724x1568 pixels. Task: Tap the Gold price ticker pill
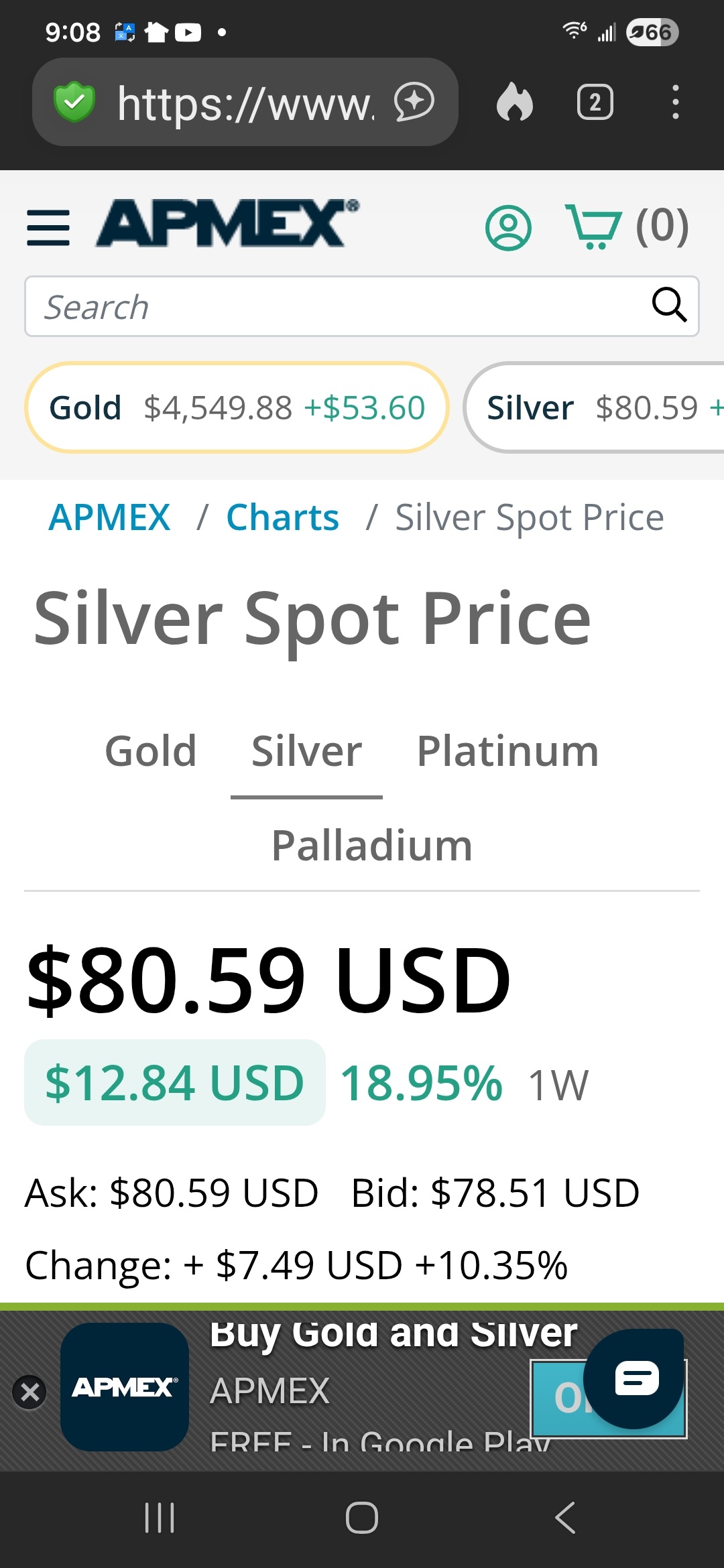click(237, 407)
